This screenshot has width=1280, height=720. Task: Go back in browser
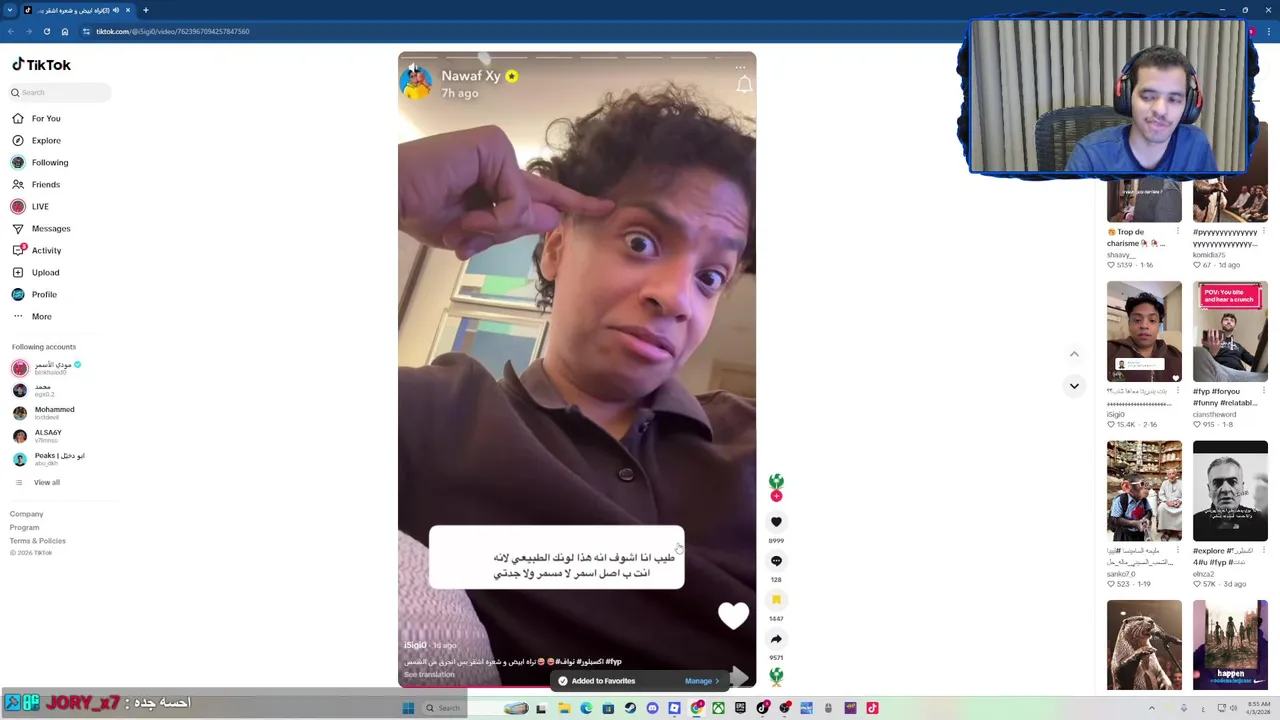(10, 31)
